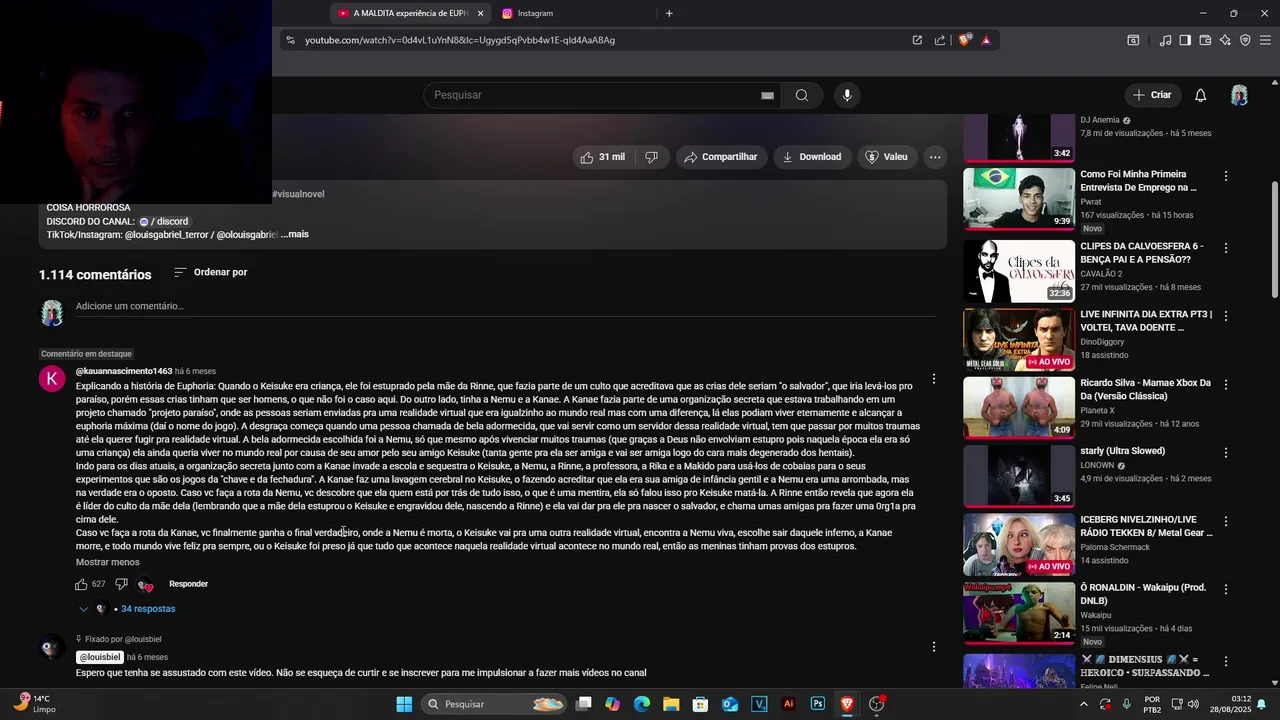Click the Valeu thanks button
This screenshot has height=720, width=1280.
click(x=886, y=157)
